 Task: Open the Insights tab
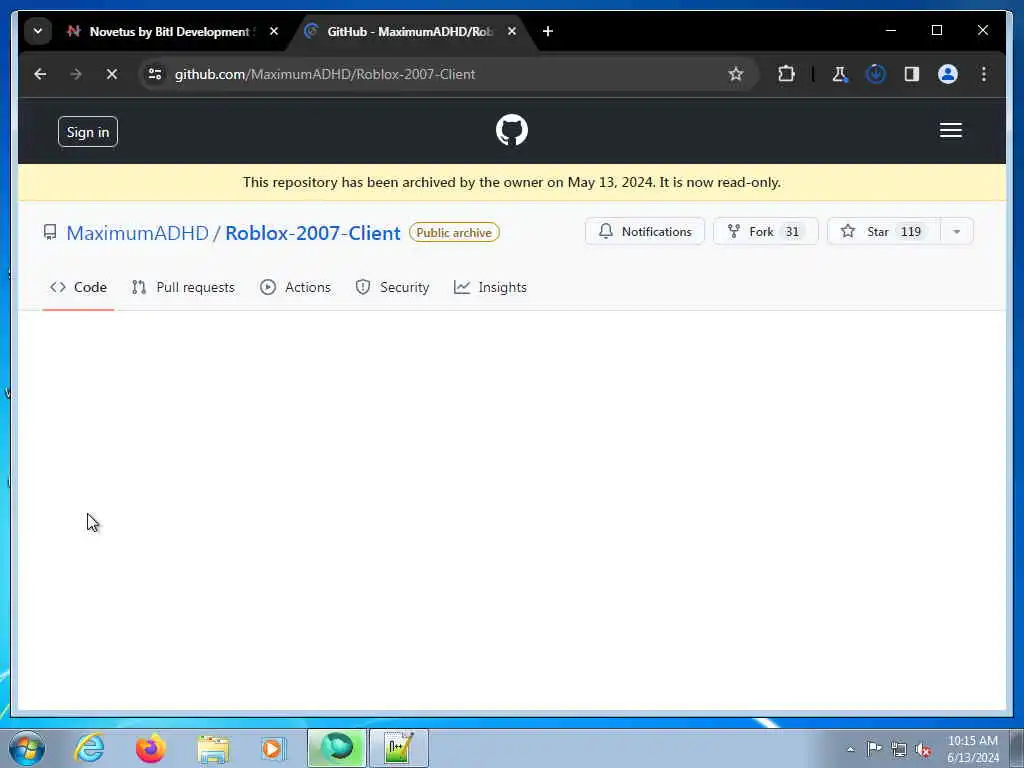[x=490, y=287]
